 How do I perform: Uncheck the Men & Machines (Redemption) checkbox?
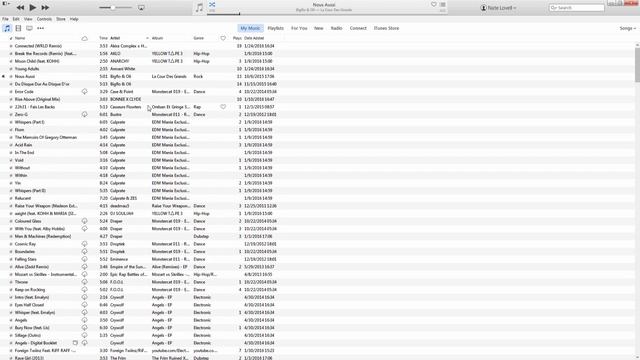[x=11, y=236]
